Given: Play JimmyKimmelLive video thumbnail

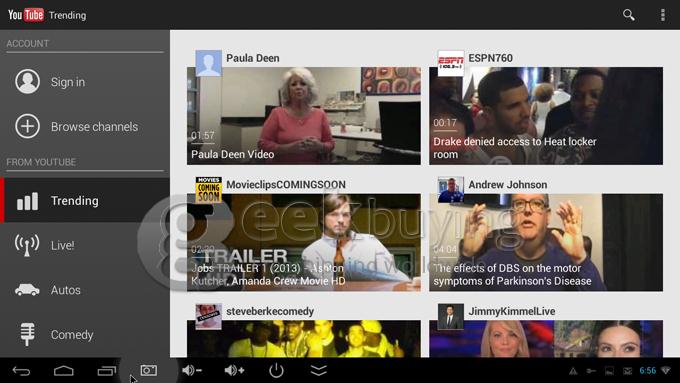Looking at the screenshot, I should (546, 339).
